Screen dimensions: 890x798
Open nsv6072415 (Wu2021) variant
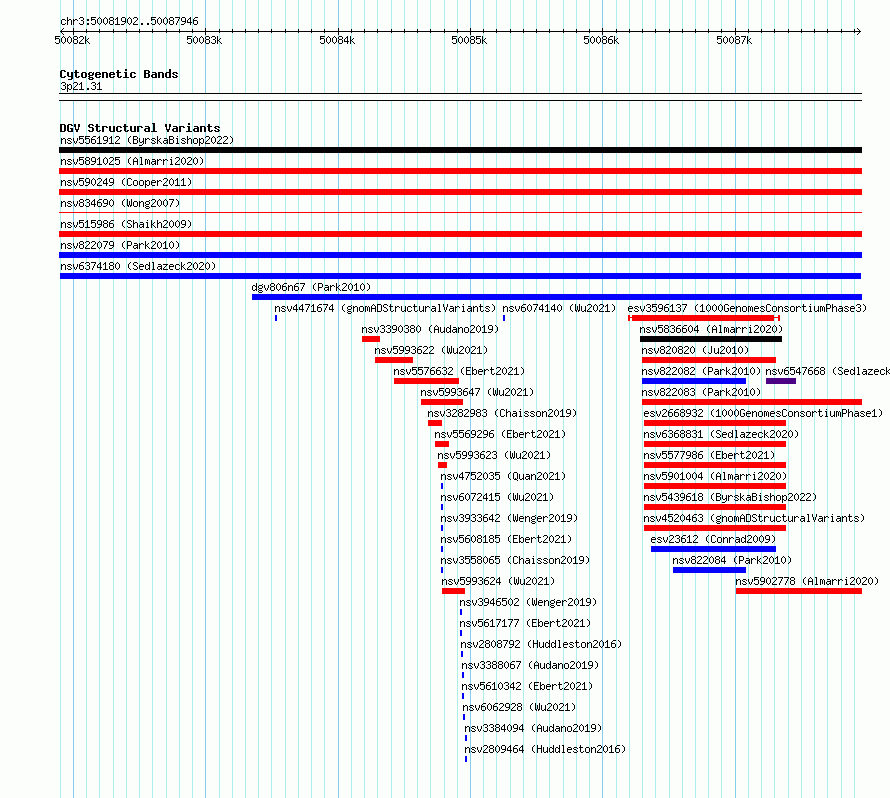497,497
